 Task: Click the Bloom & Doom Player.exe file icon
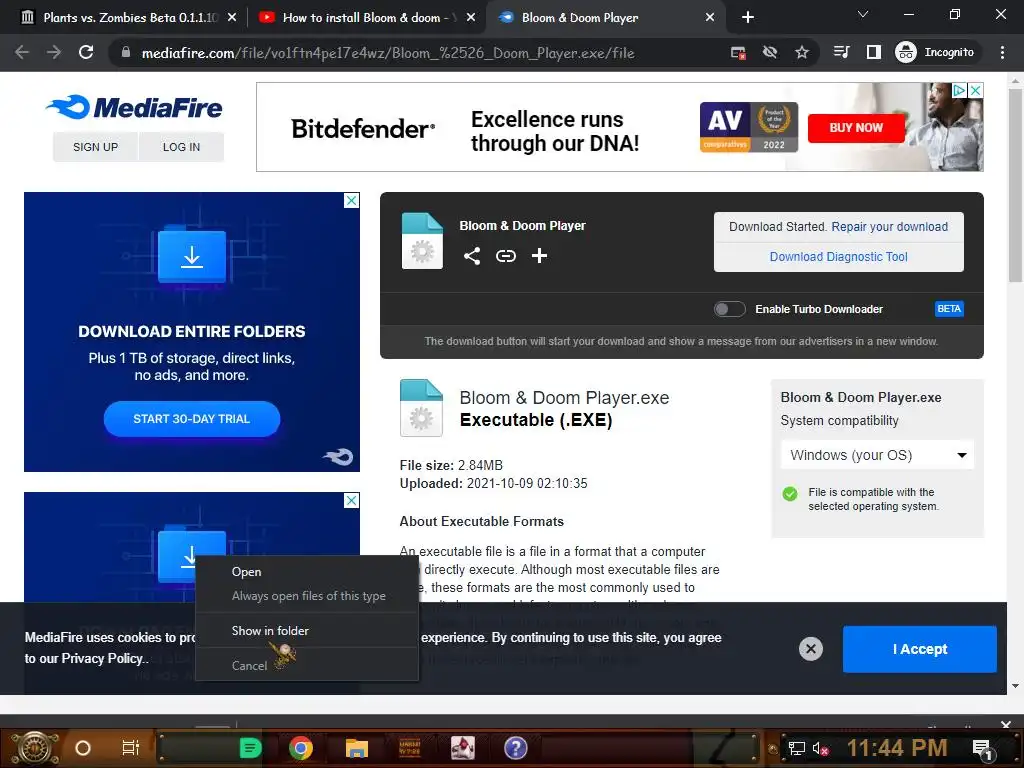coord(421,408)
